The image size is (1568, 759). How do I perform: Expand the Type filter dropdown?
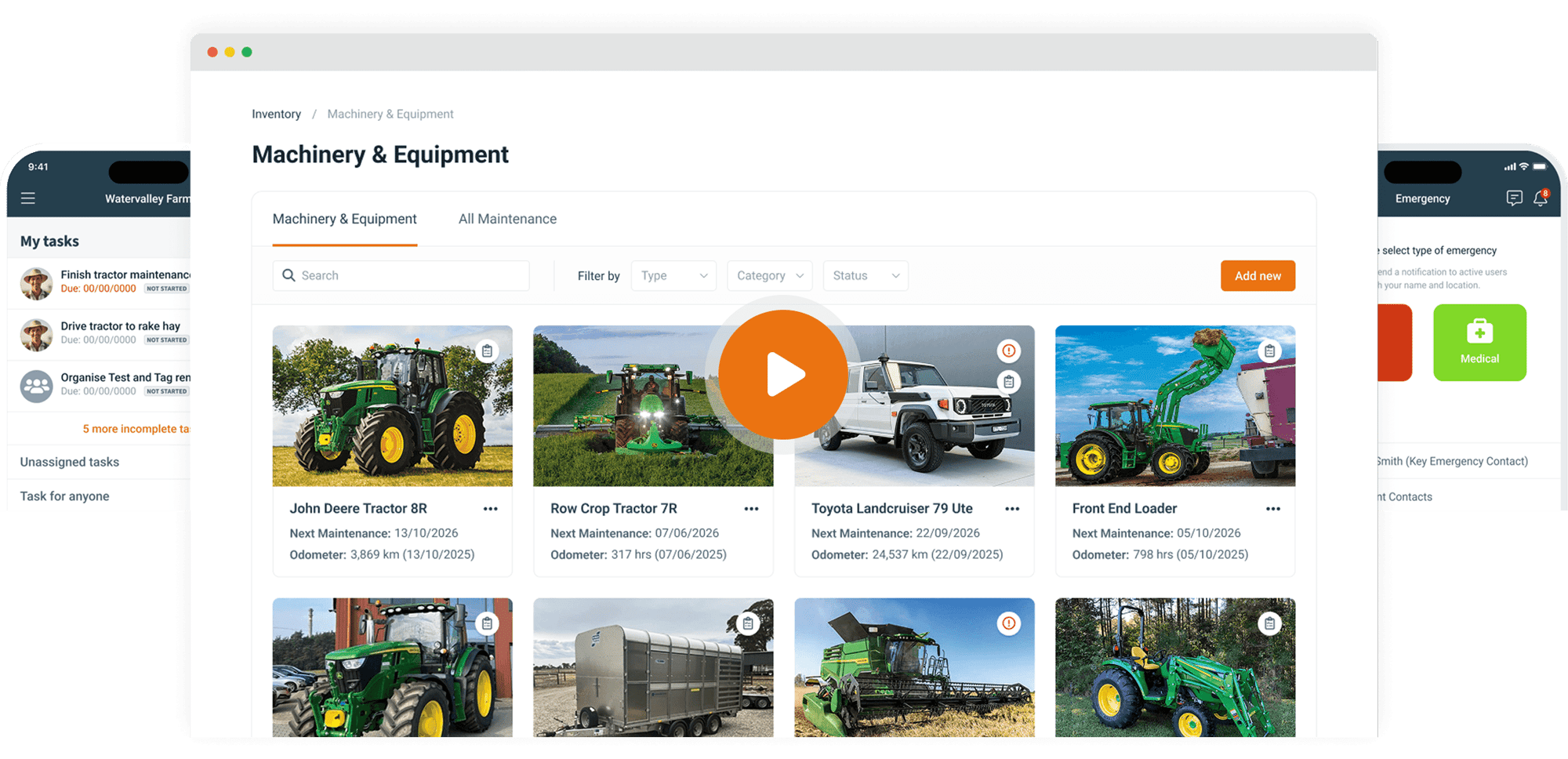673,276
